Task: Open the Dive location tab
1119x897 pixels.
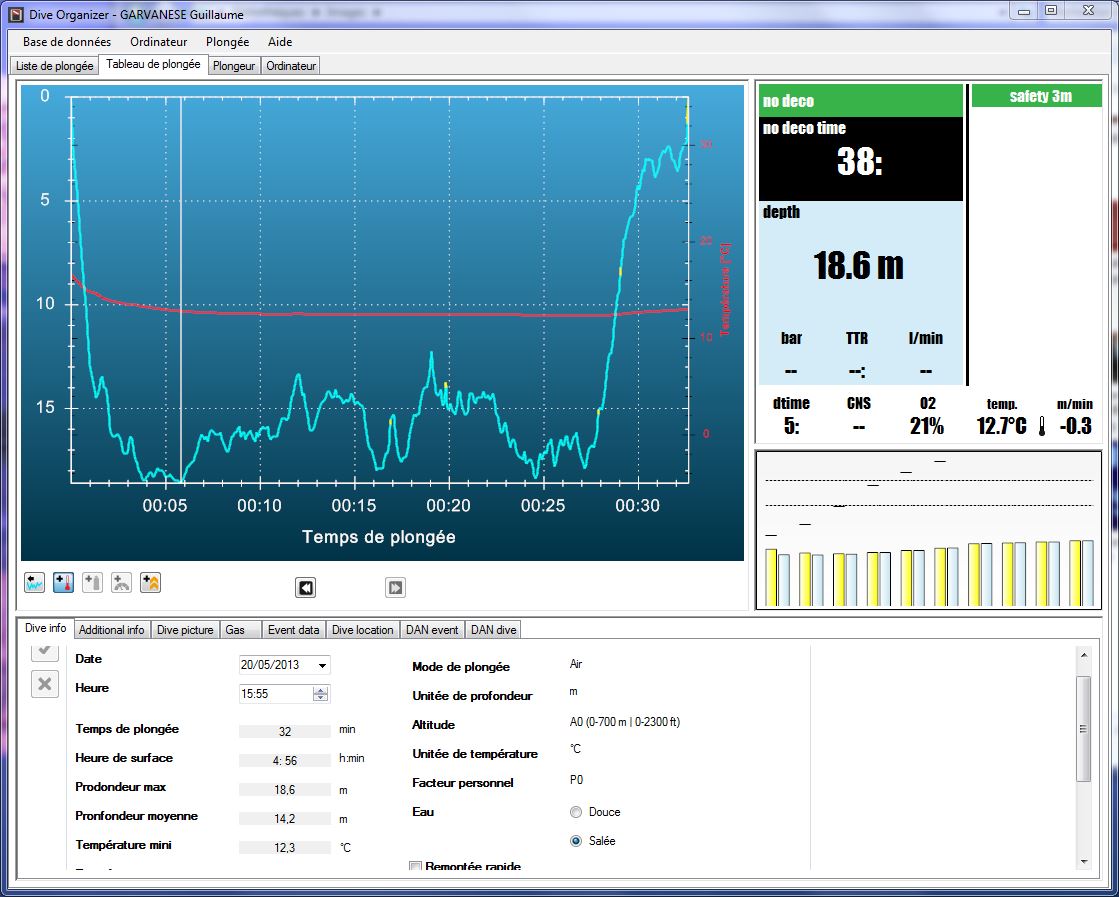Action: click(363, 630)
